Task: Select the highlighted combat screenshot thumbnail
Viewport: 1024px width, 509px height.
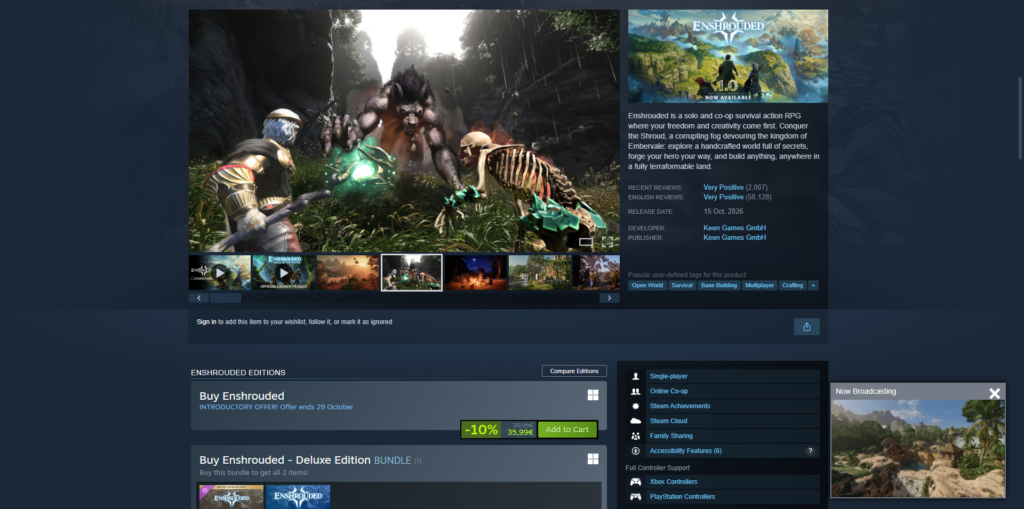Action: [411, 272]
